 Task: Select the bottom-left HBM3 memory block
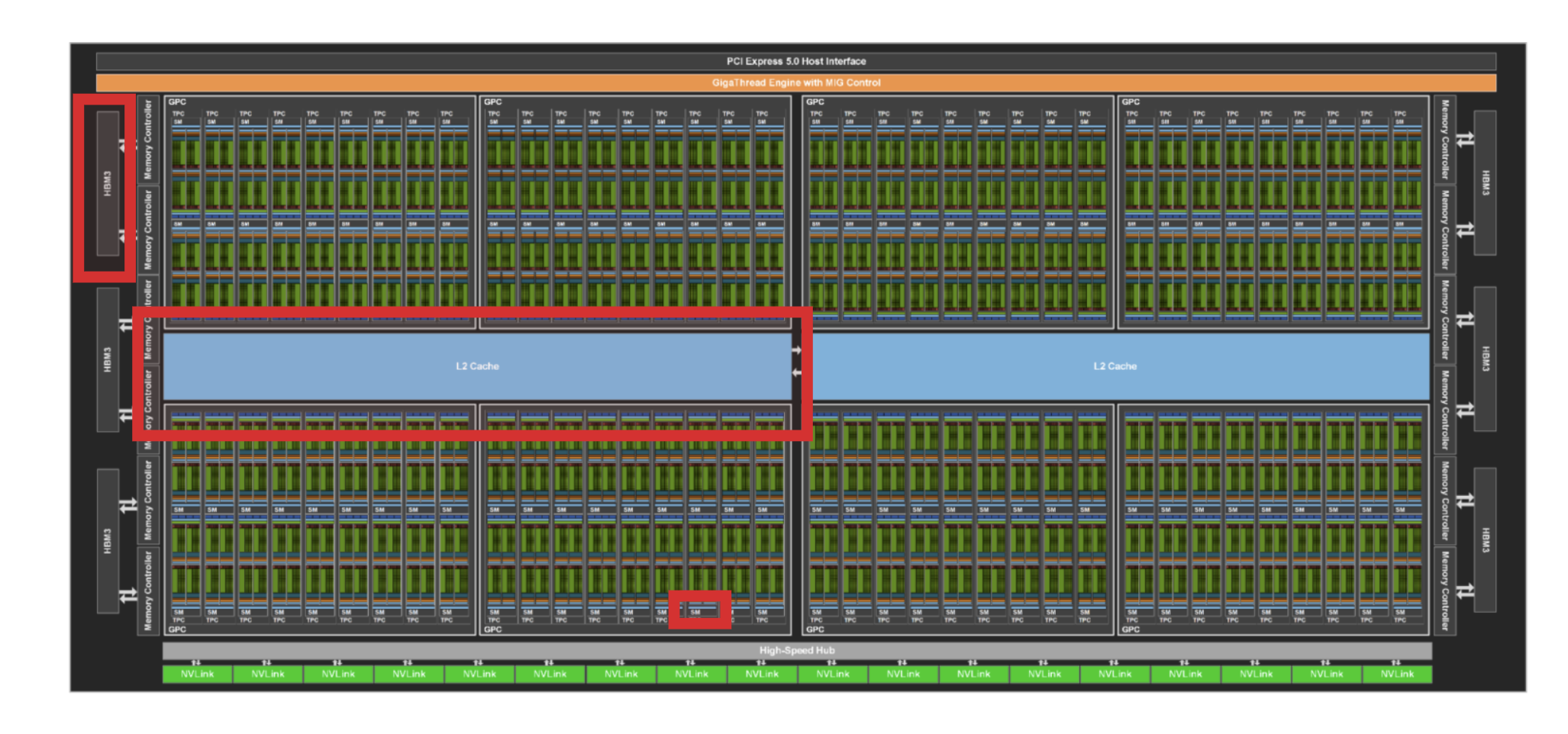[108, 540]
